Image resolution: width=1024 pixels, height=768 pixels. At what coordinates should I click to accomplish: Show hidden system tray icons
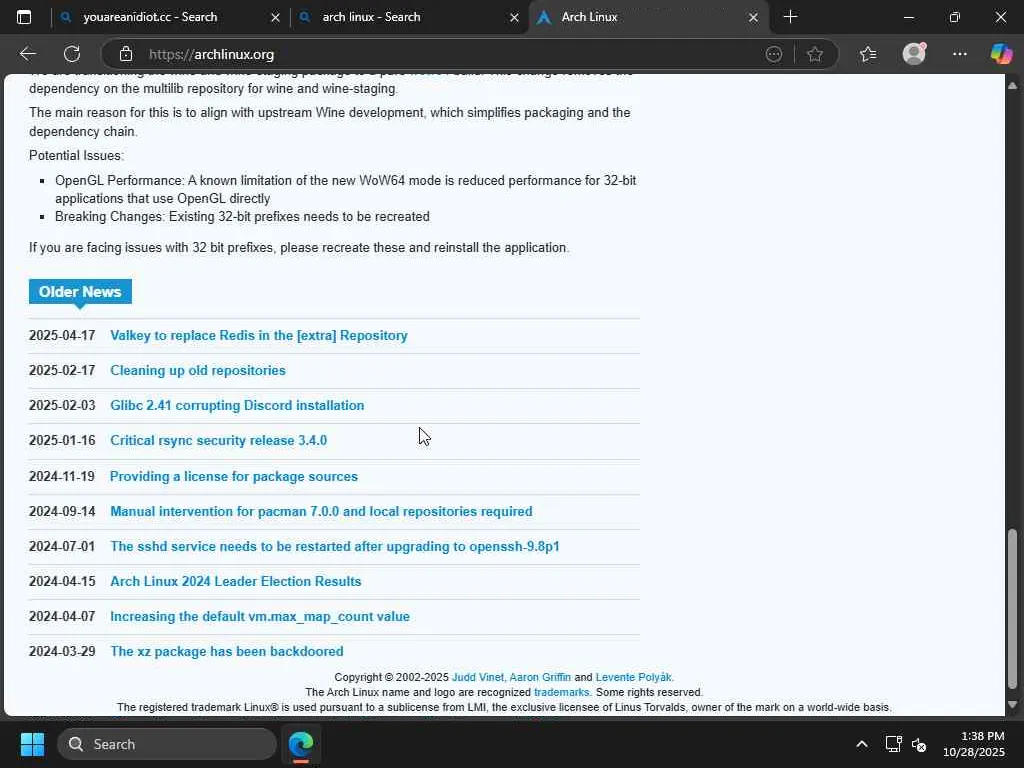click(x=862, y=744)
